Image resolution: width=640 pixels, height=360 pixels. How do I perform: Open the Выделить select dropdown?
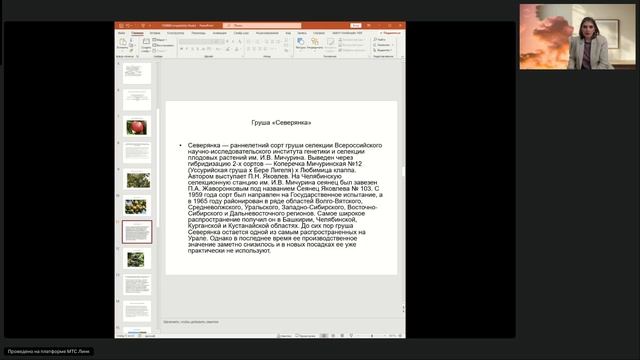pyautogui.click(x=382, y=50)
